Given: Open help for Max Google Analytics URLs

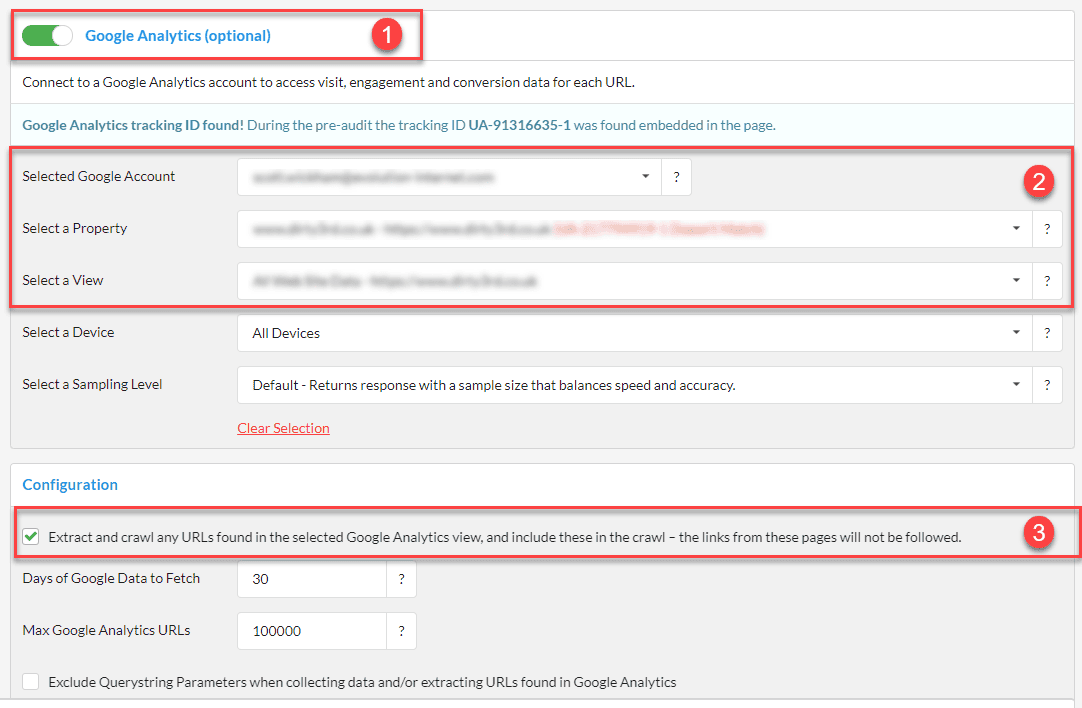Looking at the screenshot, I should [402, 631].
